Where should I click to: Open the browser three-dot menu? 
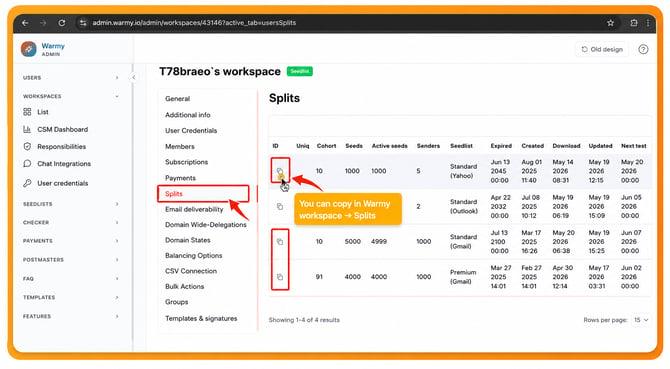pos(648,23)
